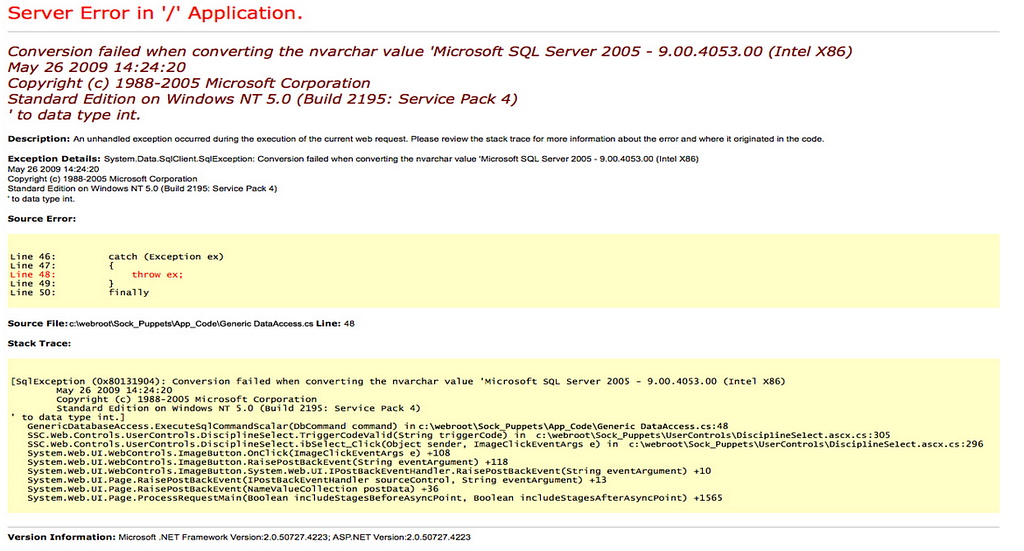Click the bold "Version Information:" label
This screenshot has height=551, width=1024.
tap(61, 537)
